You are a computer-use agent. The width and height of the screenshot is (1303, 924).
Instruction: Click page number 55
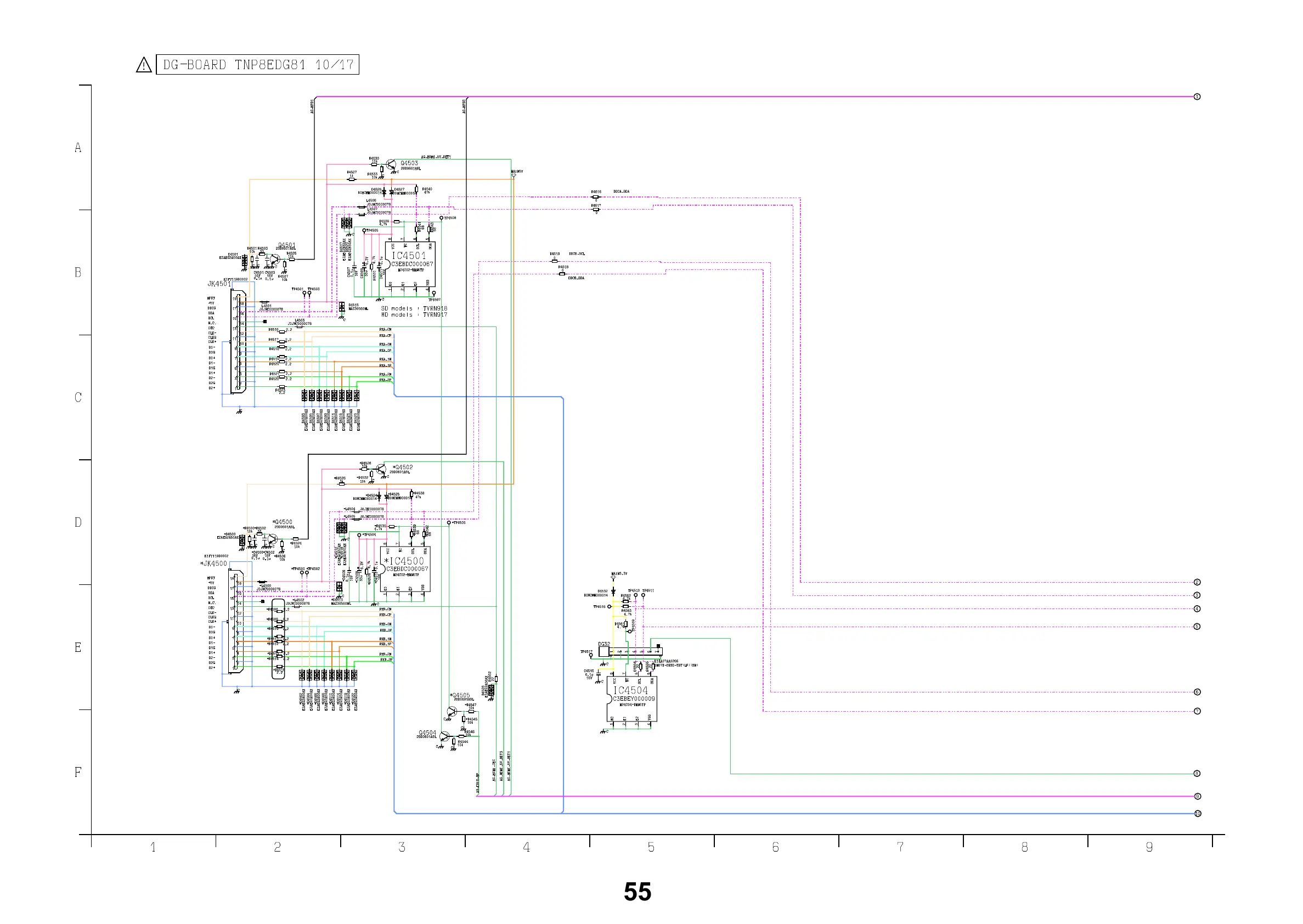pos(637,892)
